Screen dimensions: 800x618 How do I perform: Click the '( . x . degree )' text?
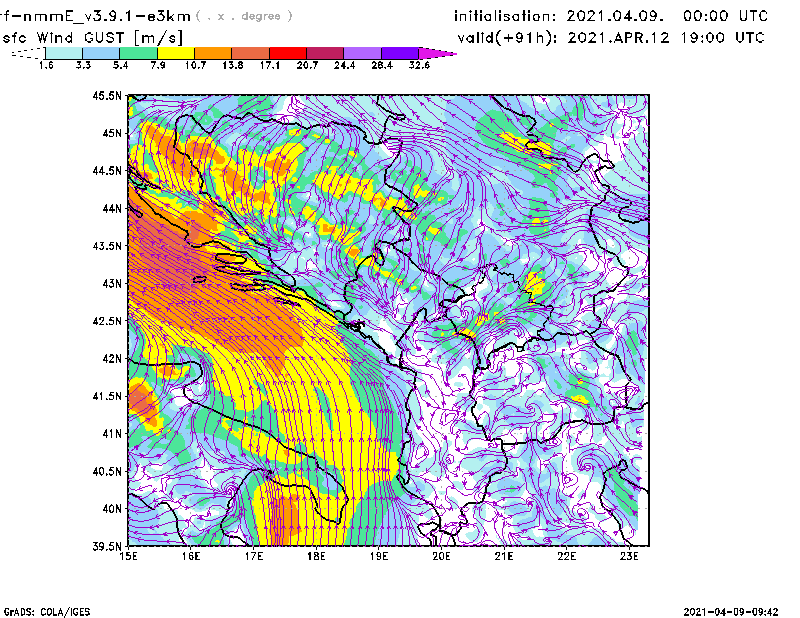pos(245,16)
